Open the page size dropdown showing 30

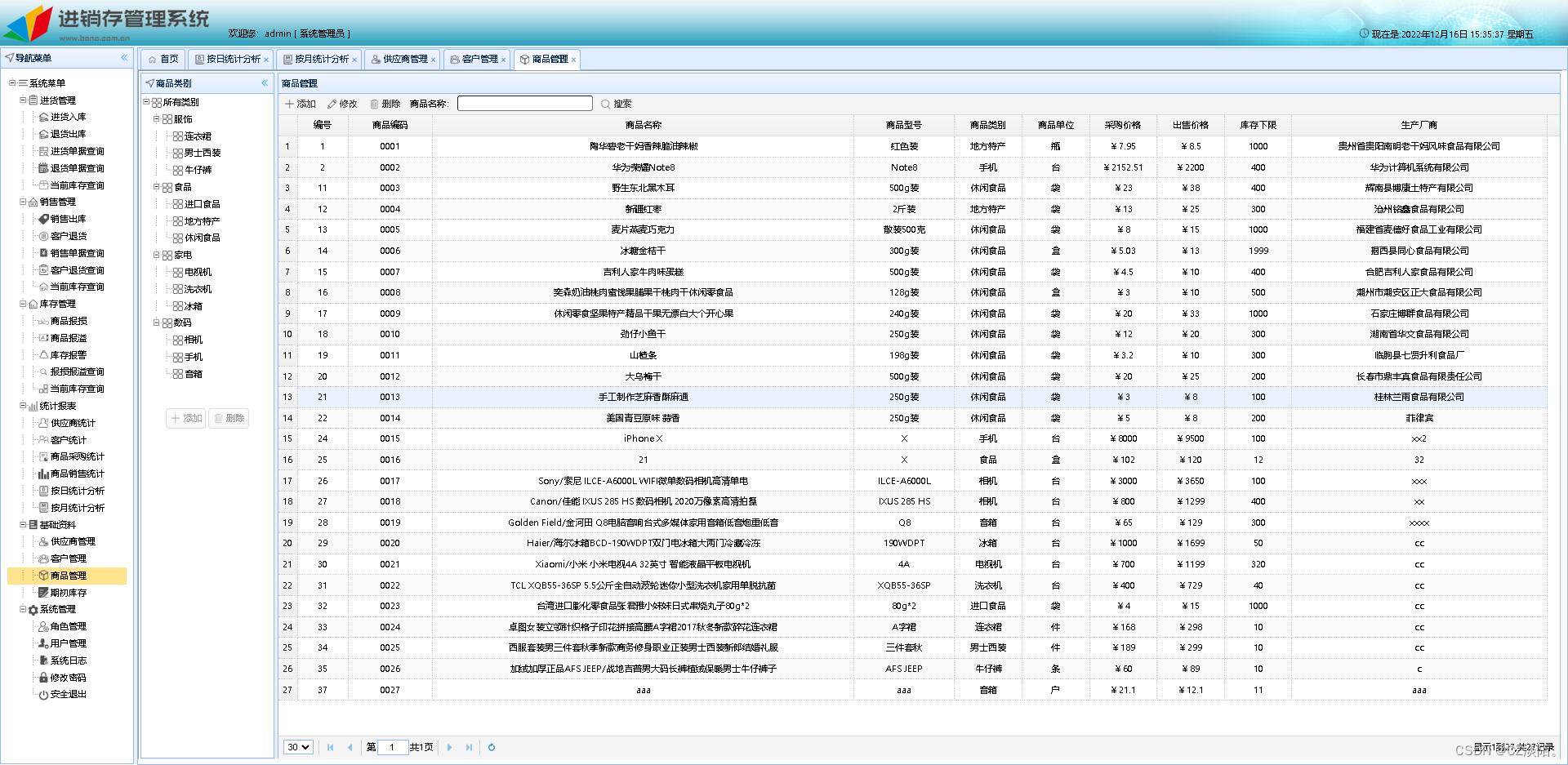[x=298, y=747]
